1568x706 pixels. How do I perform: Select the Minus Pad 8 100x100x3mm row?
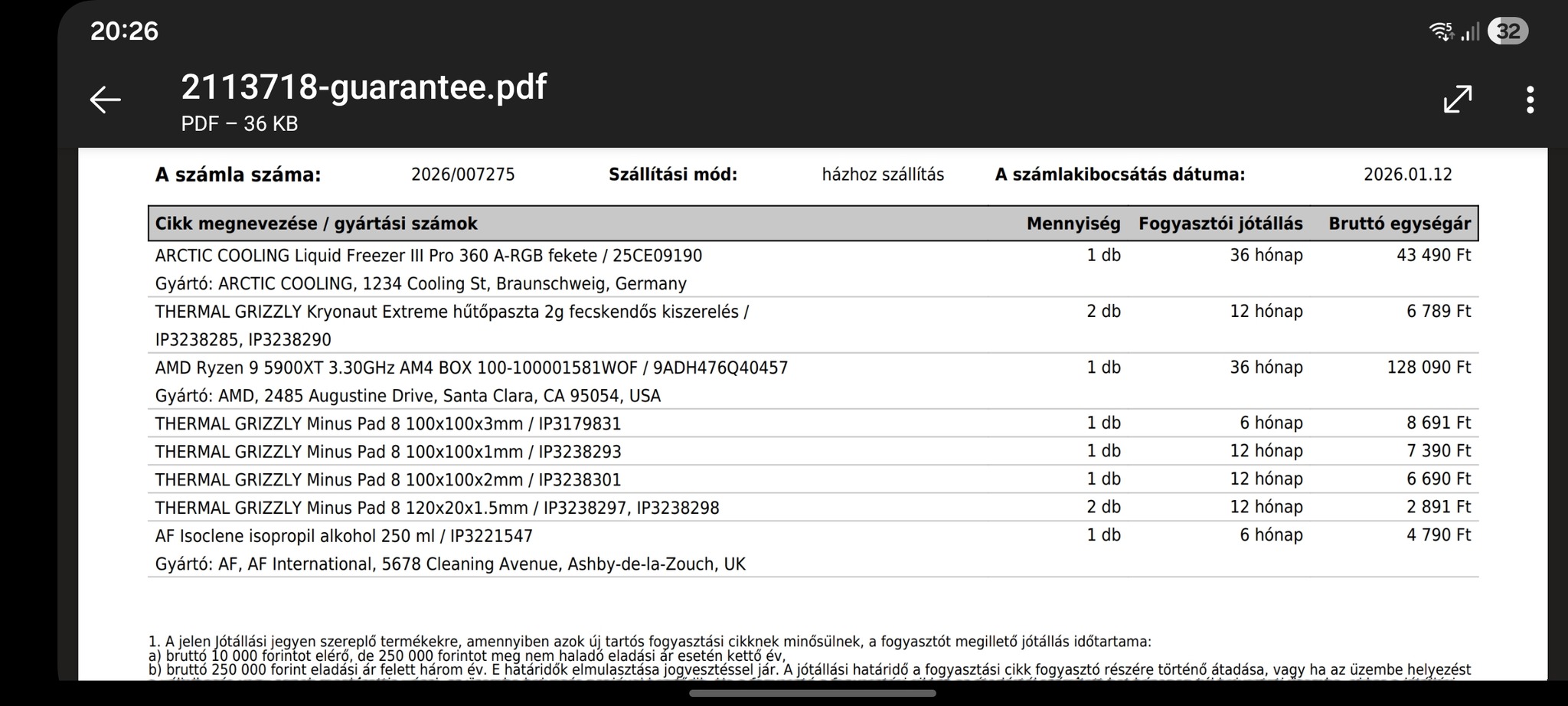coord(813,423)
